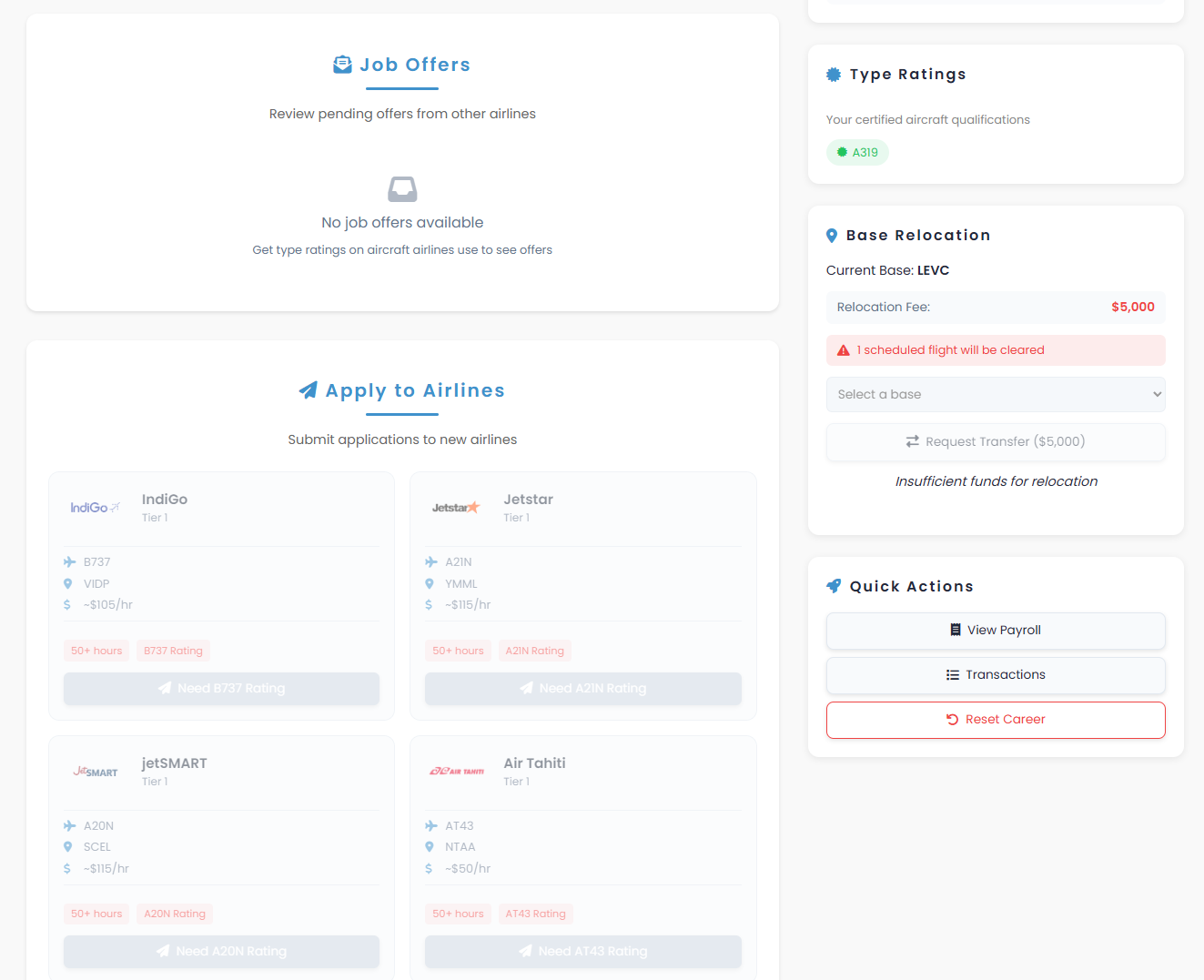Click the Air Tahiti airline logo
This screenshot has height=980, width=1204.
(457, 772)
